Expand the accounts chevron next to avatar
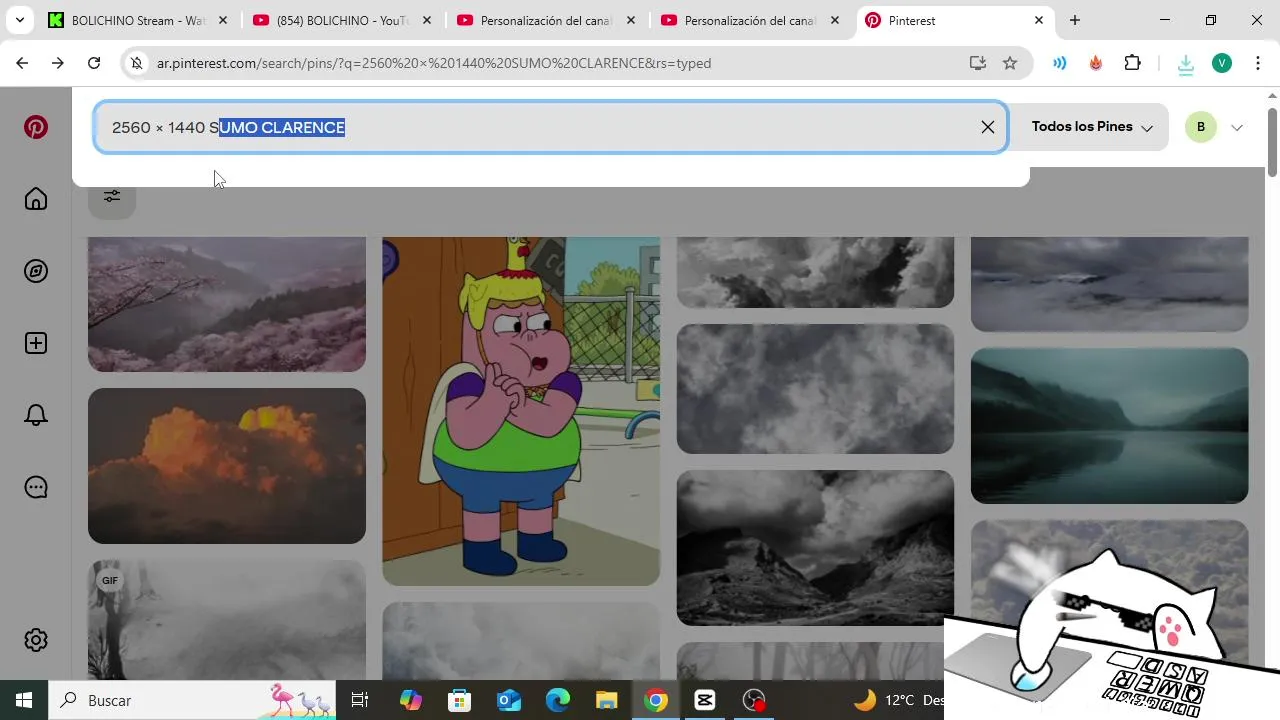1280x720 pixels. [1237, 127]
